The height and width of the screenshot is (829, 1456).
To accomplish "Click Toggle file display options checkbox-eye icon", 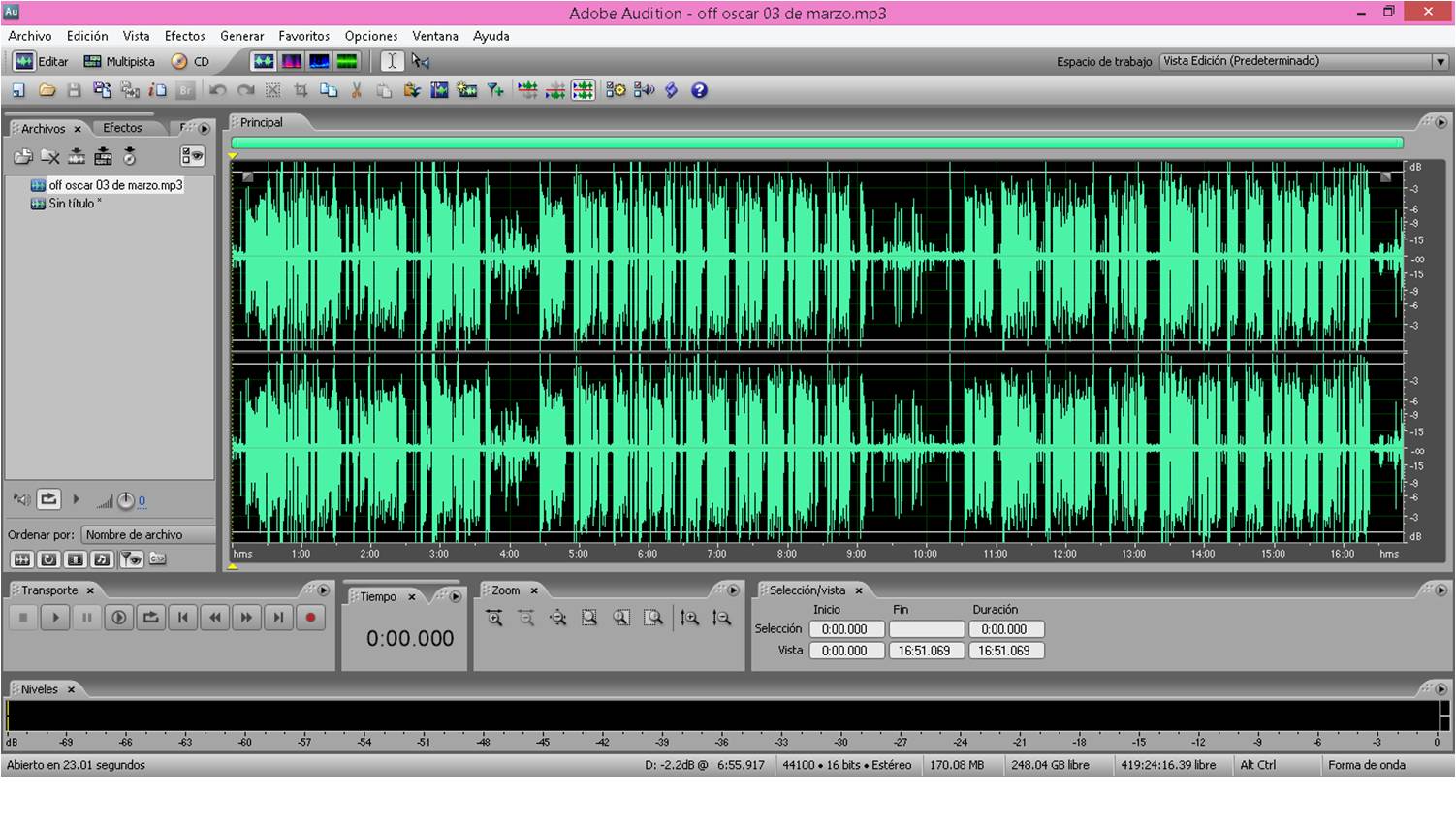I will (193, 156).
